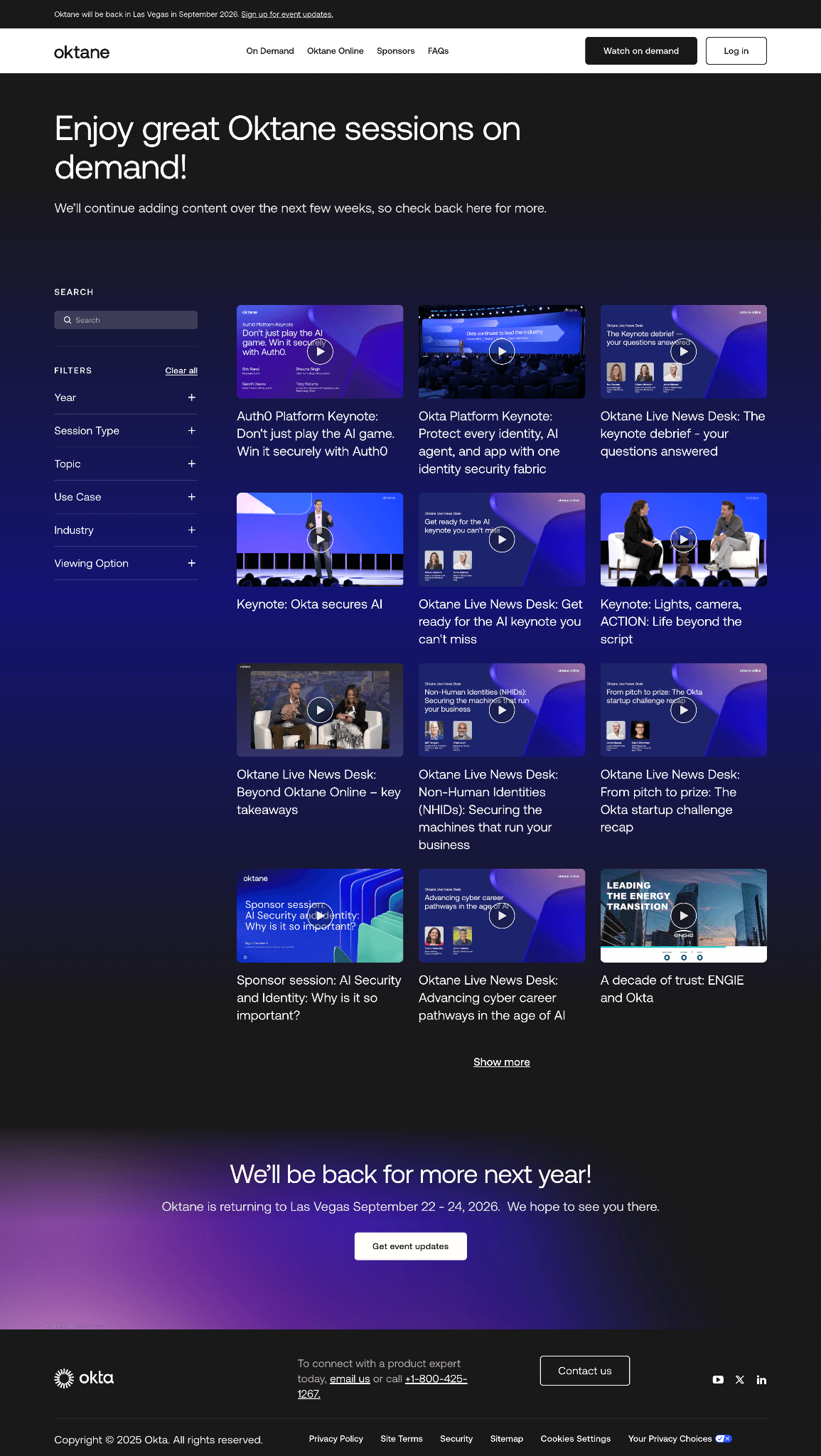
Task: Toggle Your Privacy Choices icon
Action: pyautogui.click(x=723, y=1438)
